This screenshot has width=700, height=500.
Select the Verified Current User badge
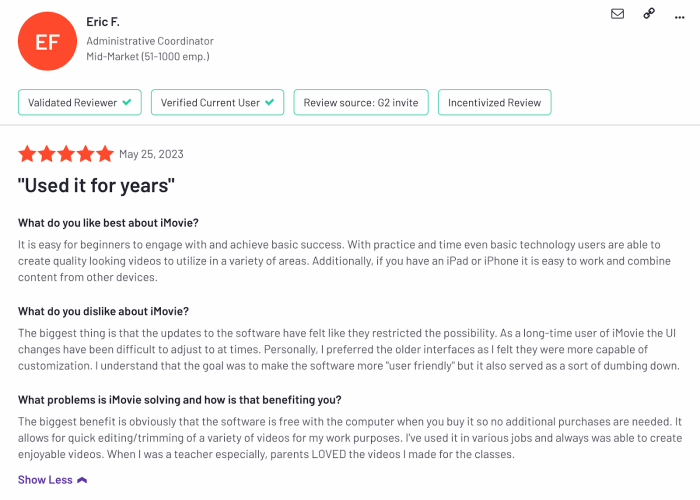click(x=217, y=102)
